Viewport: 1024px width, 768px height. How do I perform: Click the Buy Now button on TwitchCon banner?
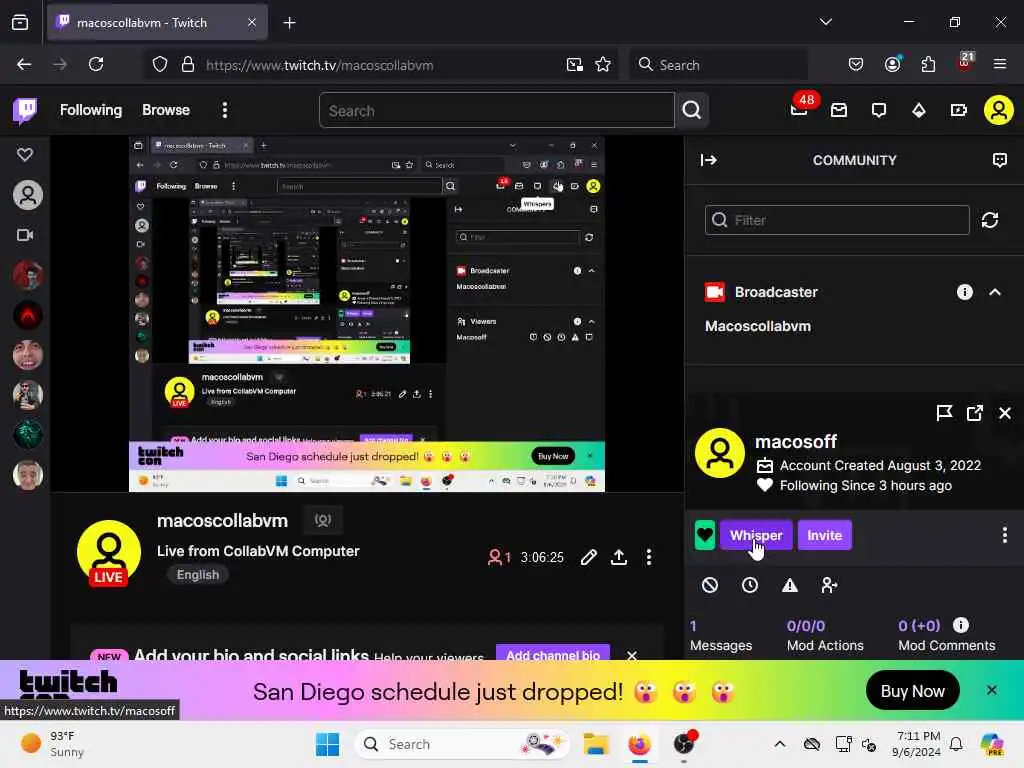coord(912,691)
